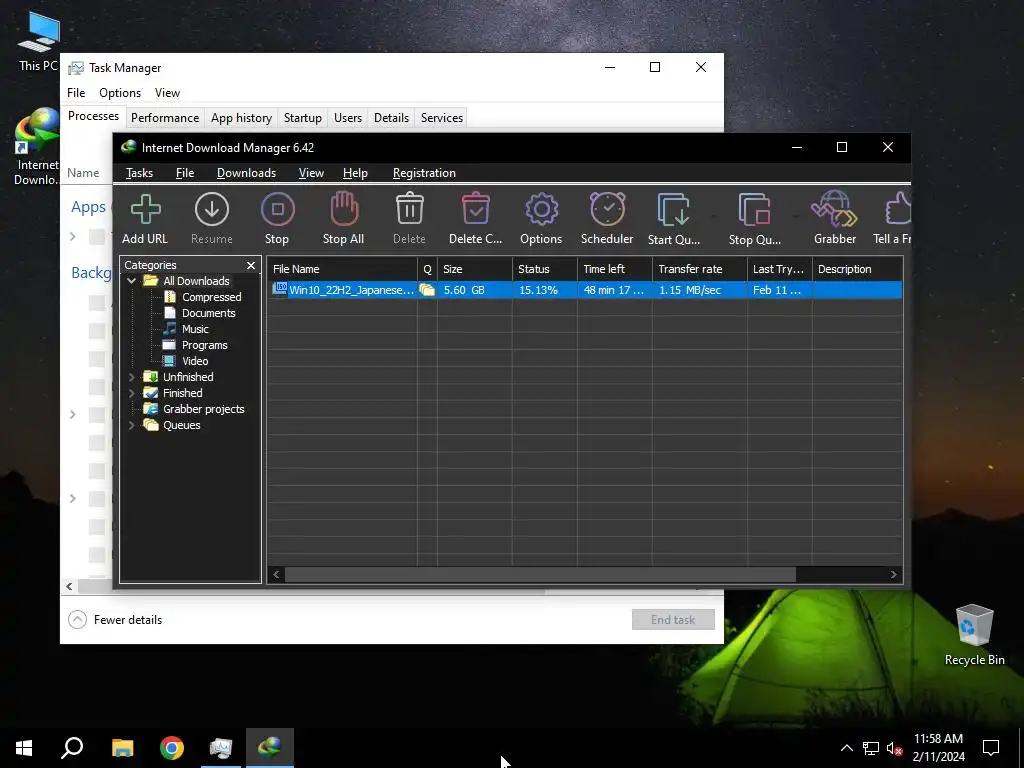Open the Details tab in Task Manager

[391, 118]
